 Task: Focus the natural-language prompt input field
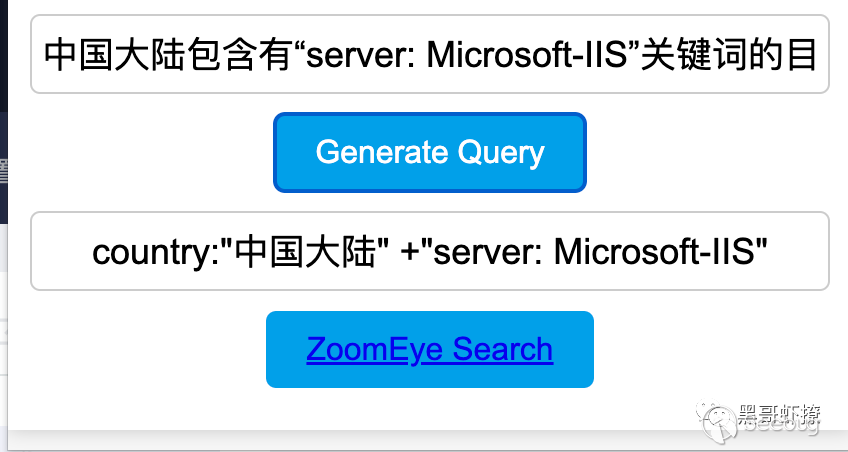point(430,54)
